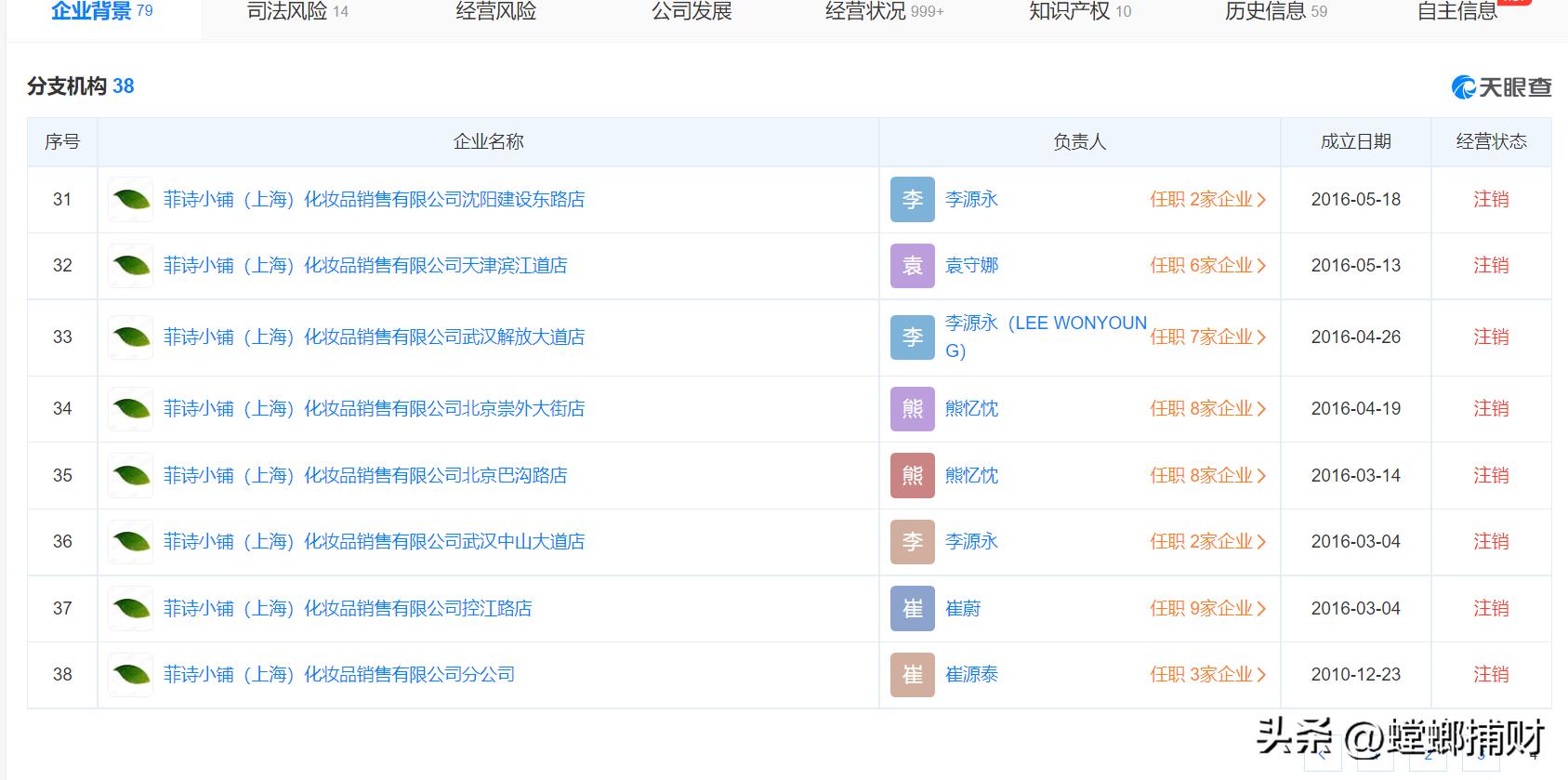Click the 负责人 column header
1568x780 pixels.
pos(1079,141)
